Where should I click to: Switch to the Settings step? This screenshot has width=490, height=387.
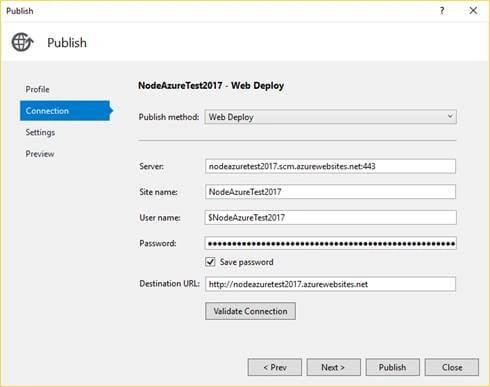[40, 132]
